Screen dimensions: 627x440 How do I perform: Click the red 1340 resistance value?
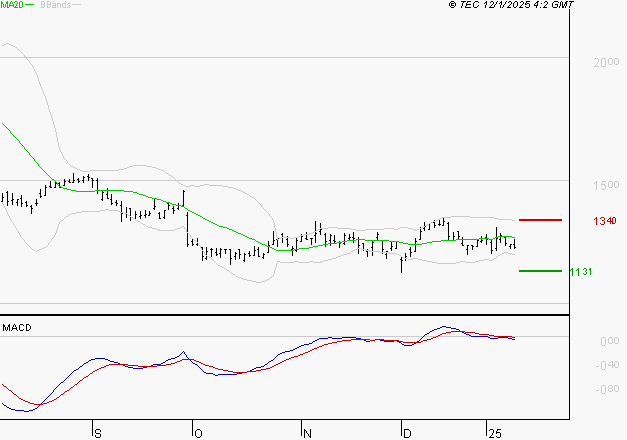coord(605,221)
